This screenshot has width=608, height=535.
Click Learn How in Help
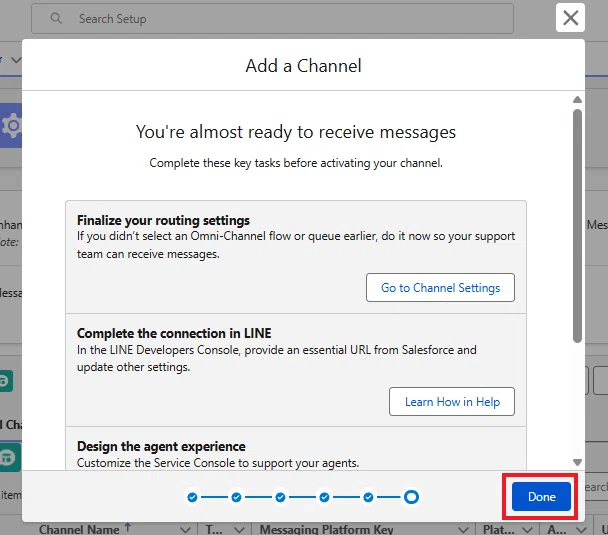[x=452, y=402]
